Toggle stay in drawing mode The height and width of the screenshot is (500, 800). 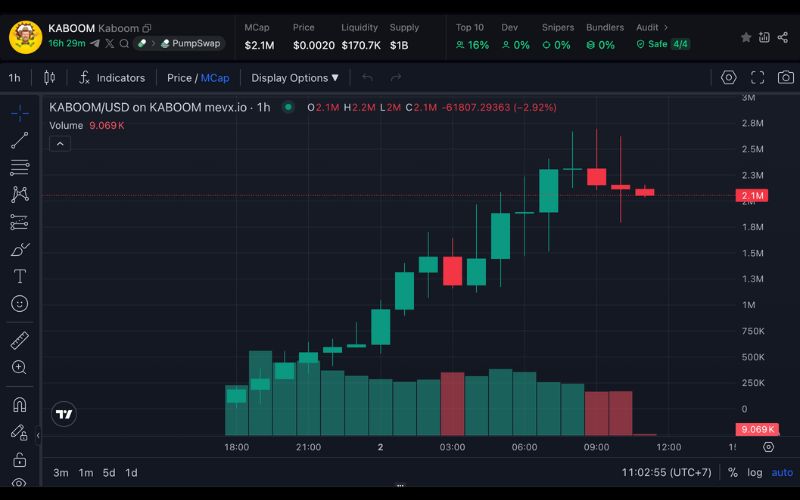(19, 433)
